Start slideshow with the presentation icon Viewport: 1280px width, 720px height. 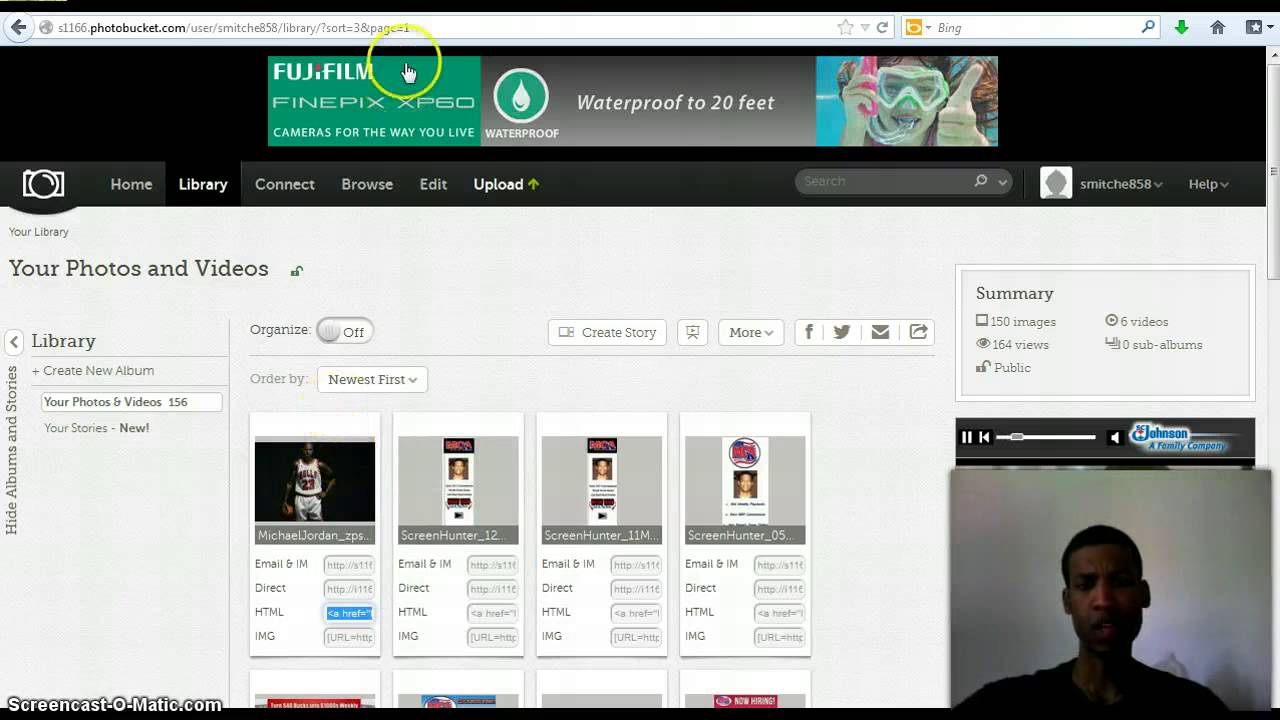tap(692, 332)
